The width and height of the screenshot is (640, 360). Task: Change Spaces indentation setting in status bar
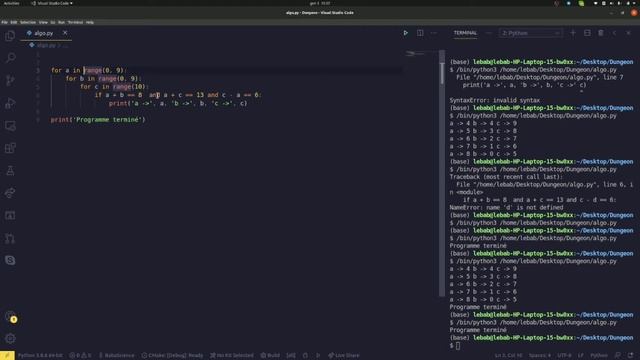pos(540,356)
